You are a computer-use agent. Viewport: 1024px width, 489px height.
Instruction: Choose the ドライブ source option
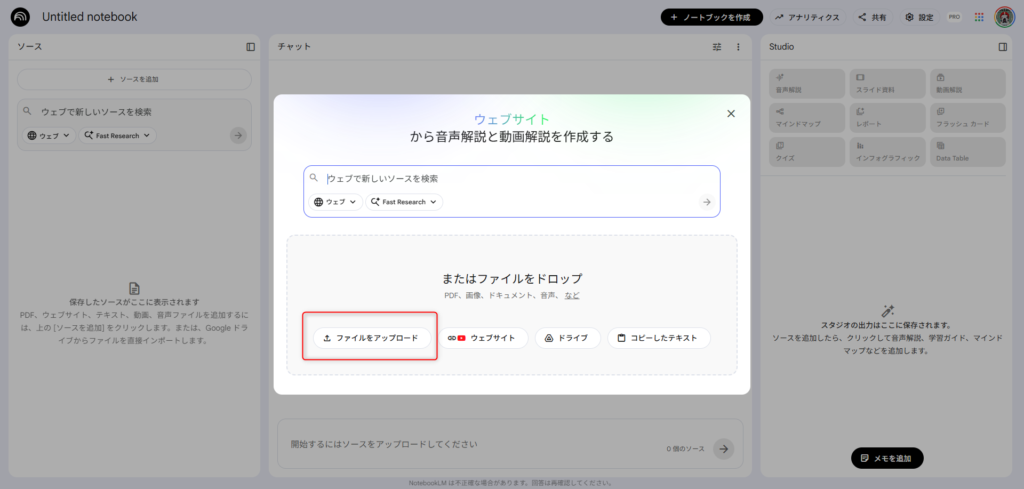click(567, 338)
